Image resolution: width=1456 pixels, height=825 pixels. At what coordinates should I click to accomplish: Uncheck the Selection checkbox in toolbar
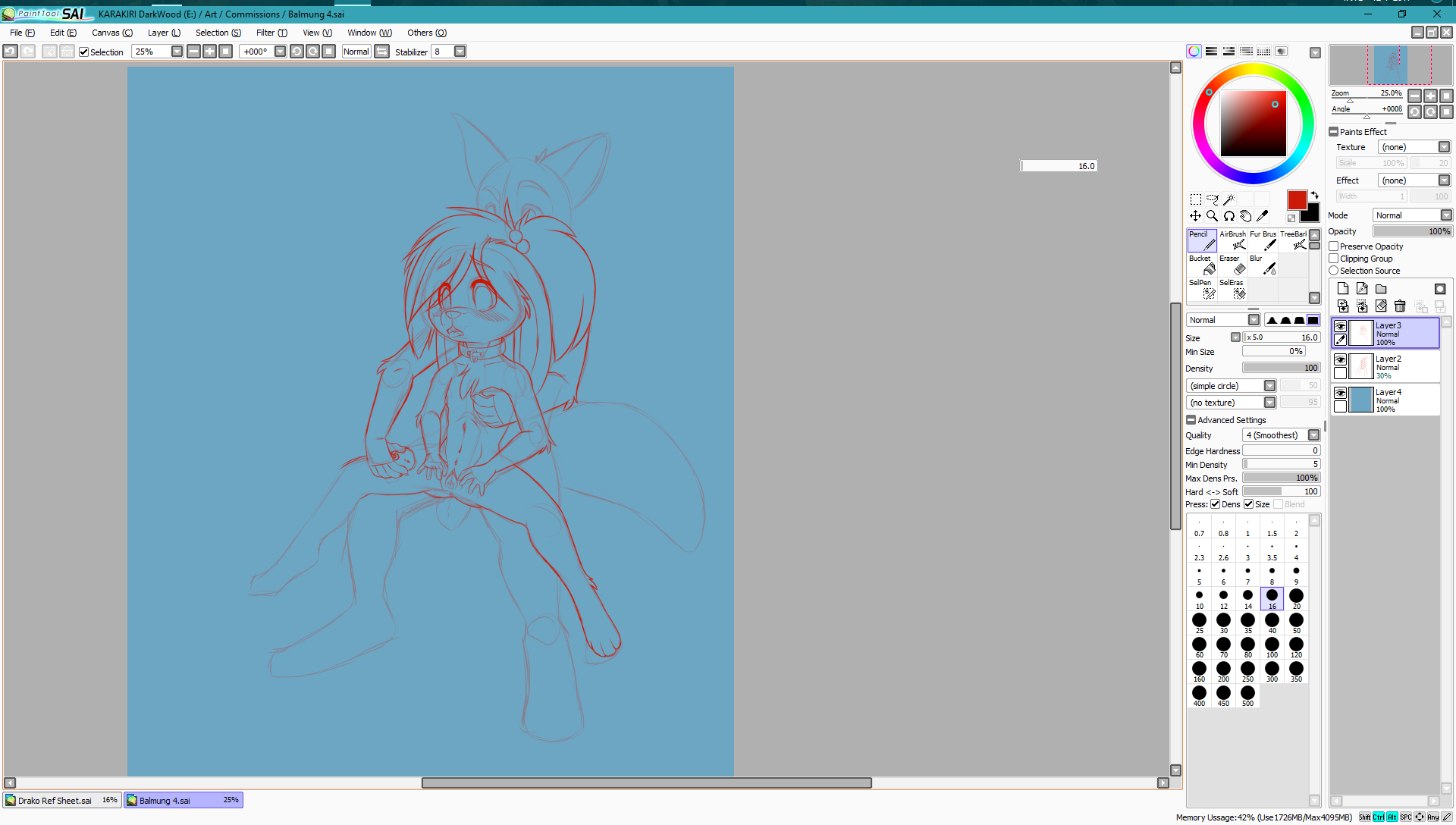[x=84, y=52]
